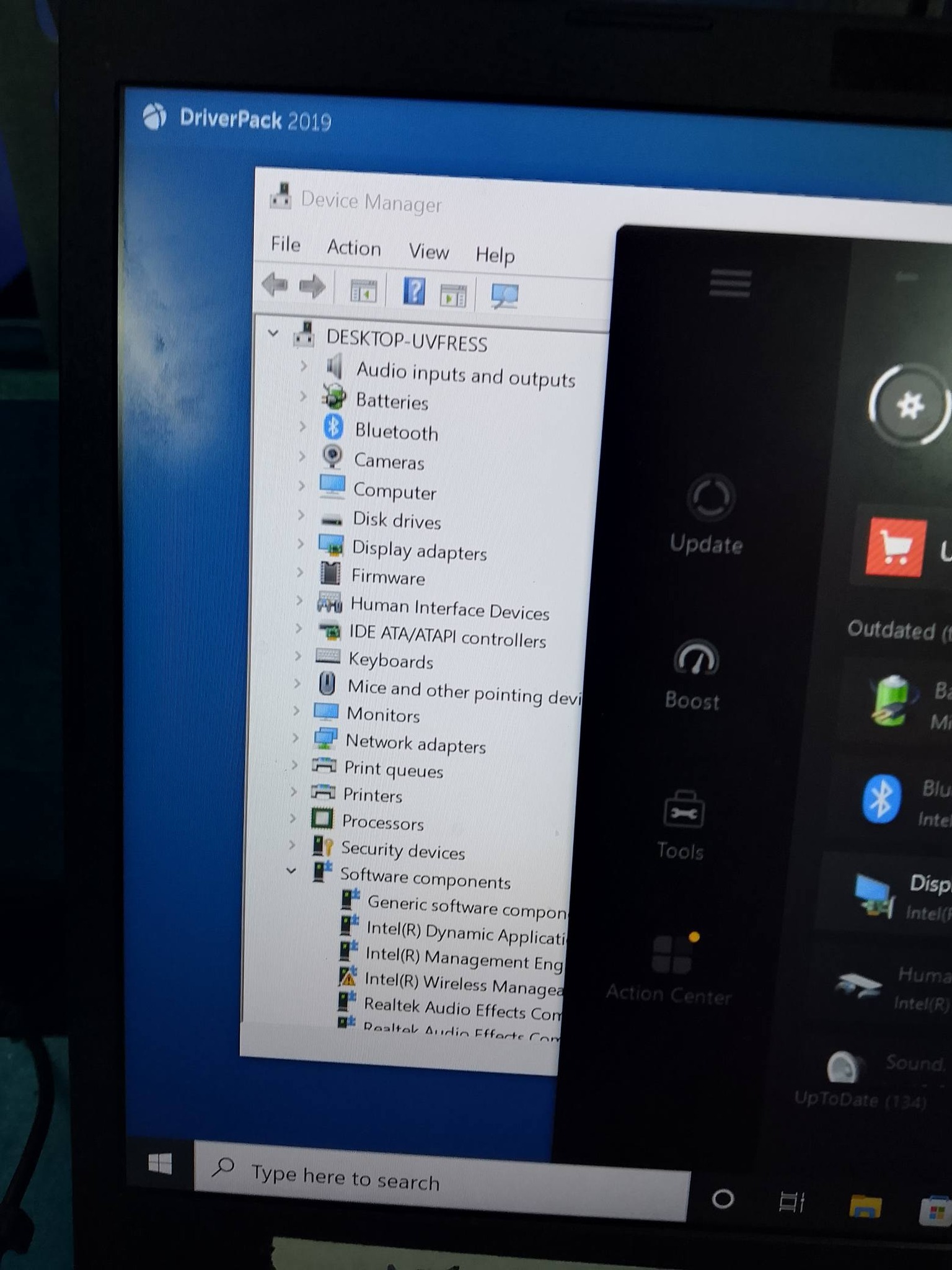The width and height of the screenshot is (952, 1270).
Task: Open hamburger menu in driver updater
Action: tap(731, 283)
